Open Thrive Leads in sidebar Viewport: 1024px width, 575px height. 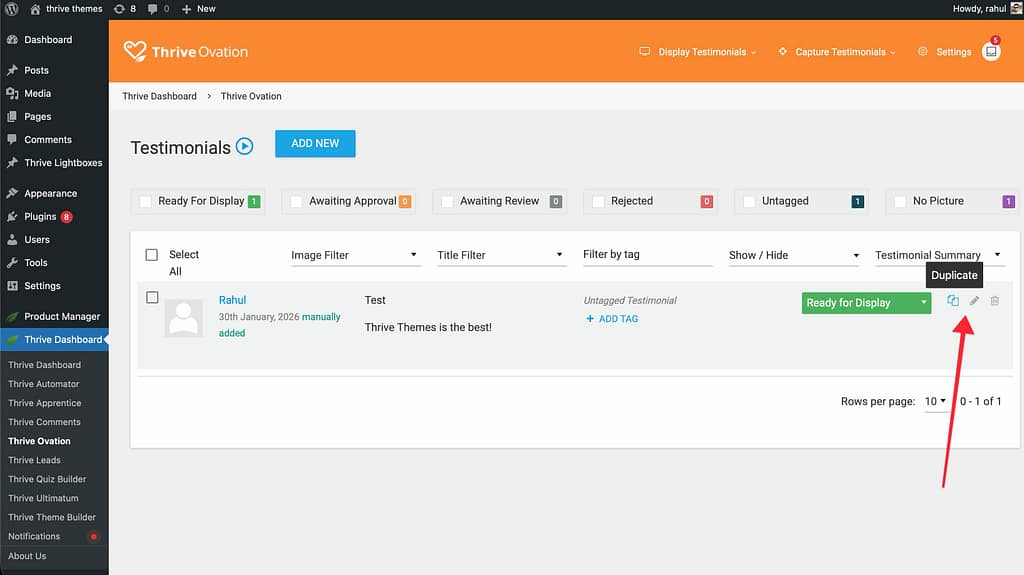35,460
